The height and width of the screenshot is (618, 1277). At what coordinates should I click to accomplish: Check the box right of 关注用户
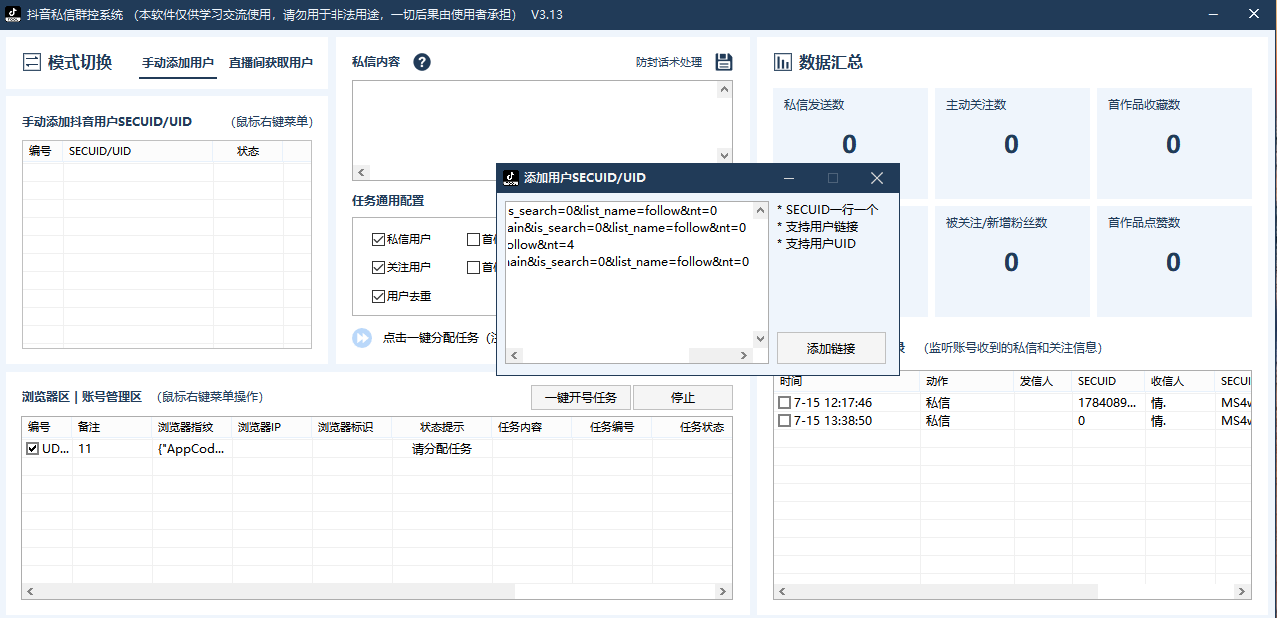[474, 267]
